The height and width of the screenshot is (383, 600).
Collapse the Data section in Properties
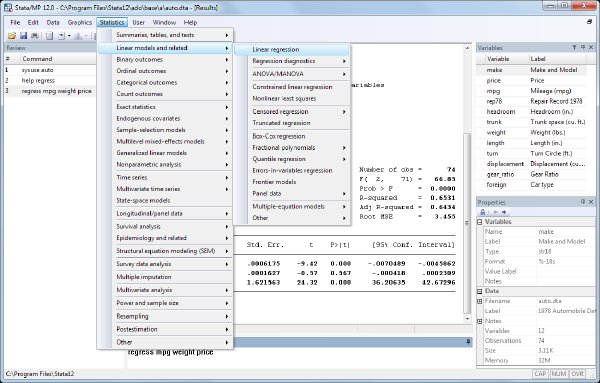pyautogui.click(x=479, y=291)
